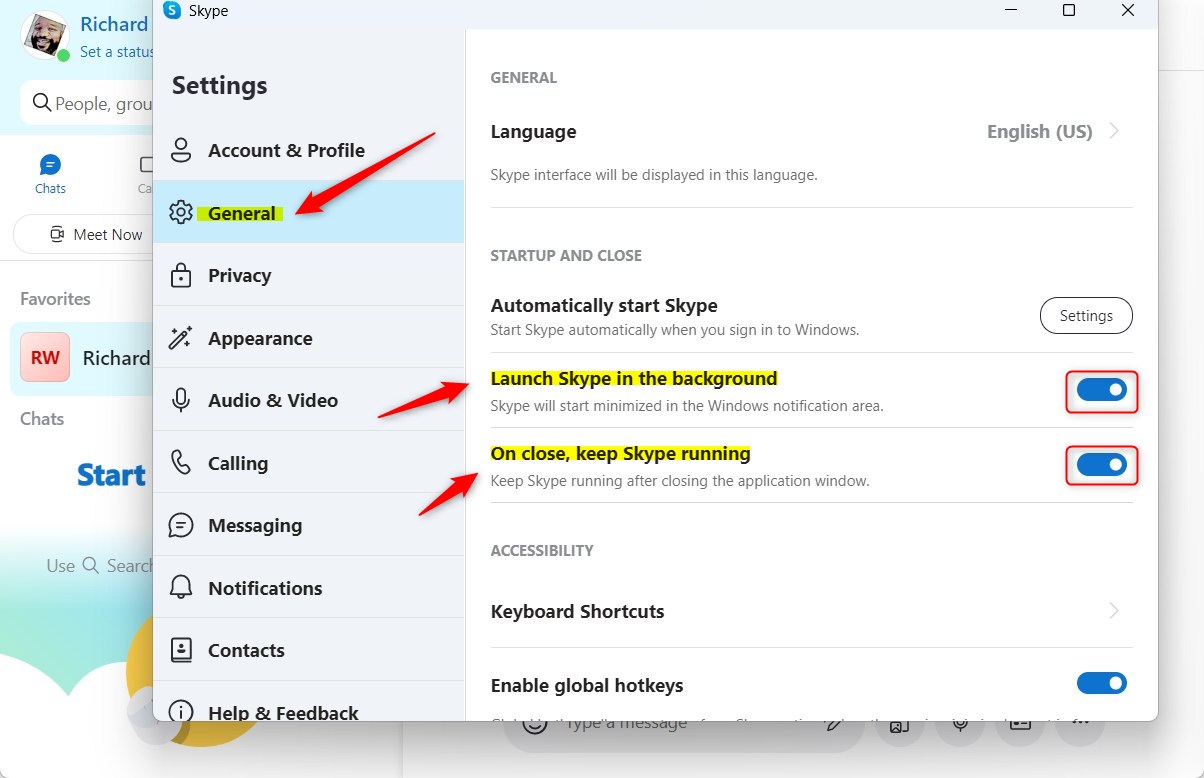Image resolution: width=1204 pixels, height=778 pixels.
Task: Open Richard's profile avatar picture
Action: point(44,35)
